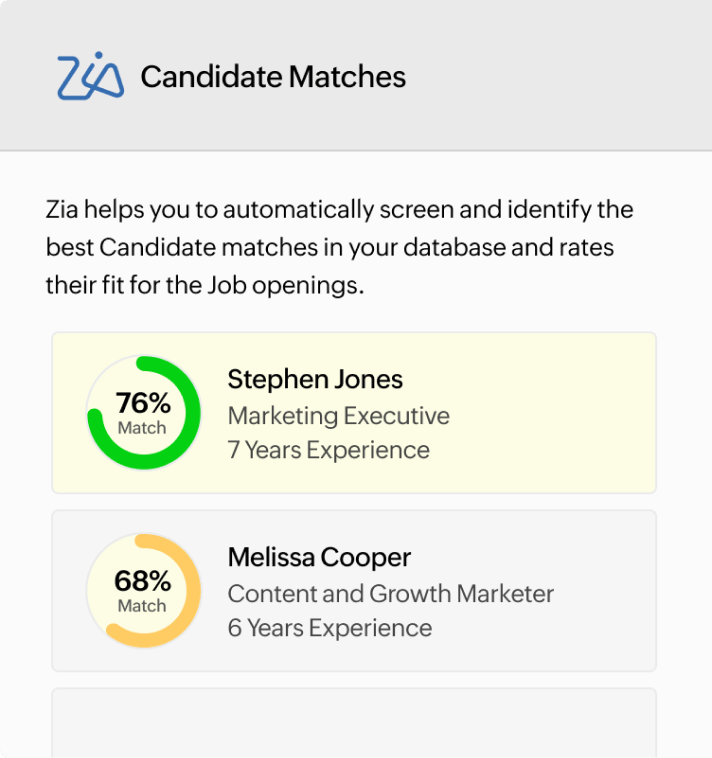
Task: Click the Match label under 68%
Action: tap(142, 606)
